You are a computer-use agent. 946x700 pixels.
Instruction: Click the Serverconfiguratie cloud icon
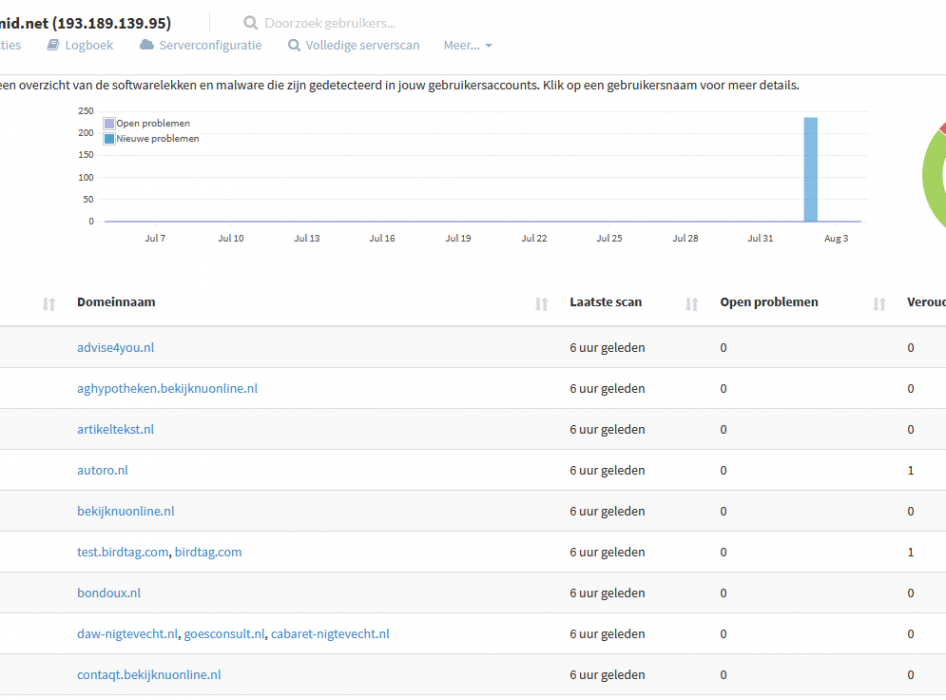pyautogui.click(x=147, y=45)
